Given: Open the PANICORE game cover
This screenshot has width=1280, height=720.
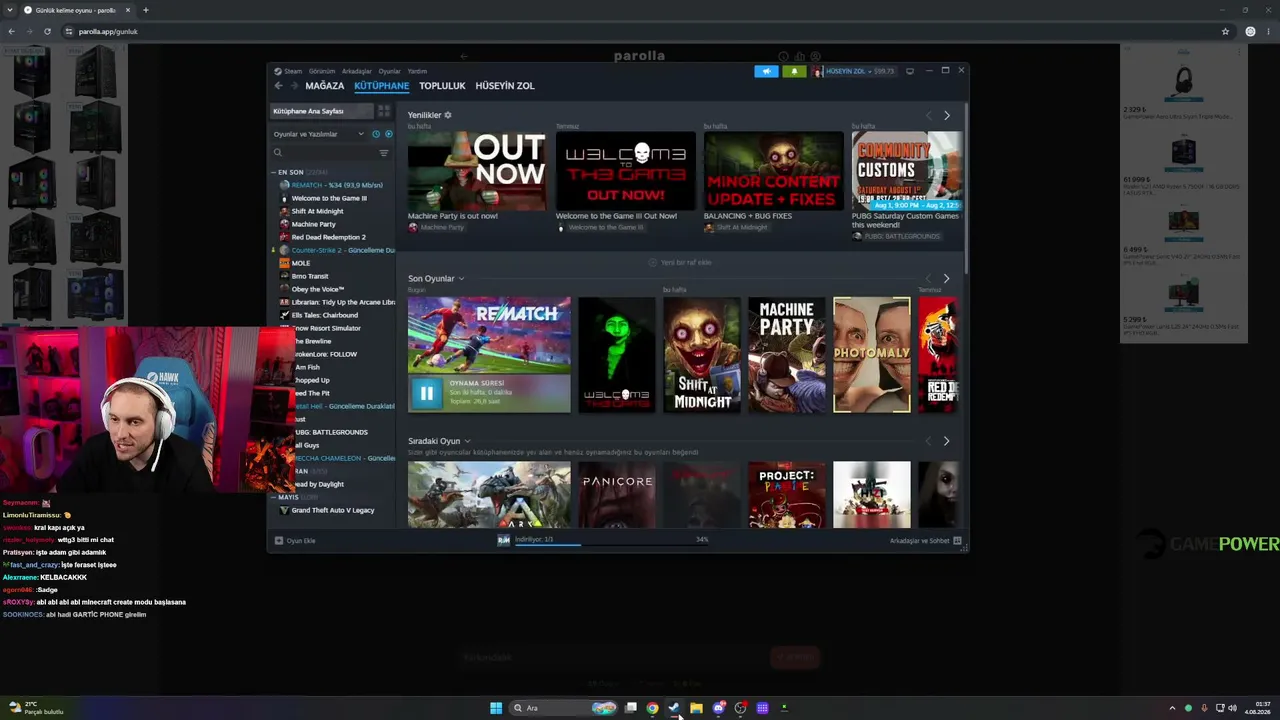Looking at the screenshot, I should point(617,495).
